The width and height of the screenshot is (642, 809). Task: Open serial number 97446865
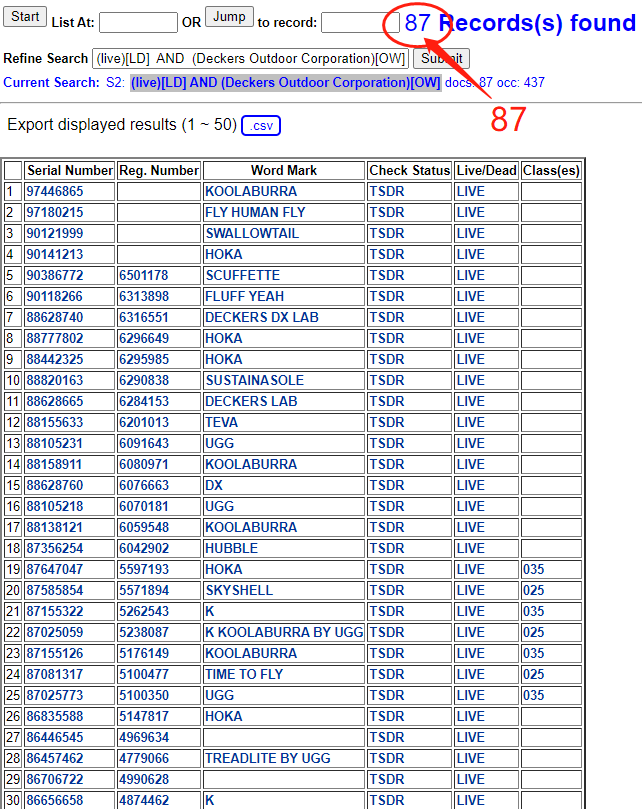(55, 191)
